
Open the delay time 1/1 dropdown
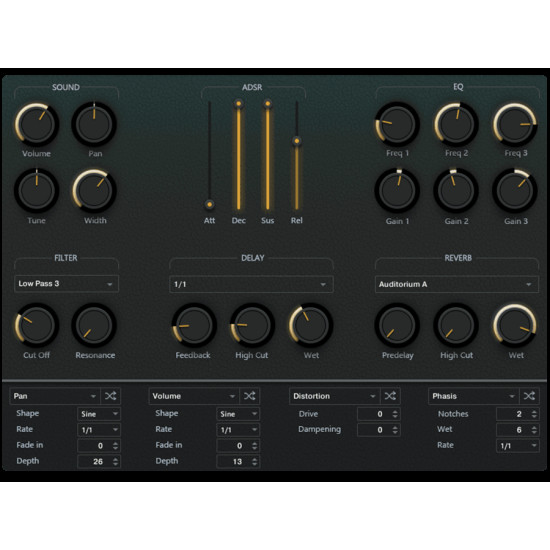[251, 284]
